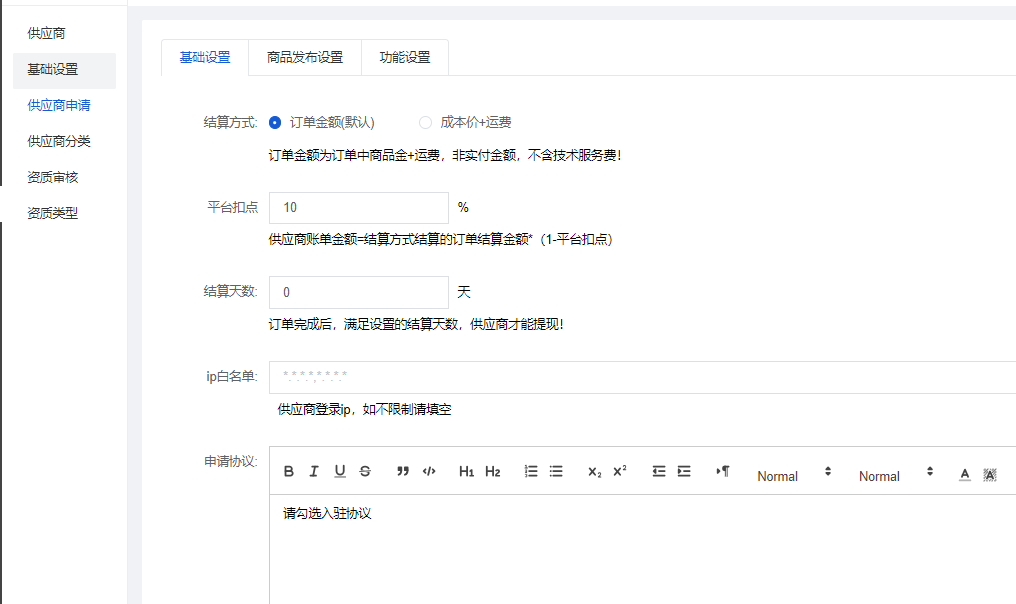Click the 平台扣点 percentage input field
Screen dimensions: 1016x604
point(358,208)
